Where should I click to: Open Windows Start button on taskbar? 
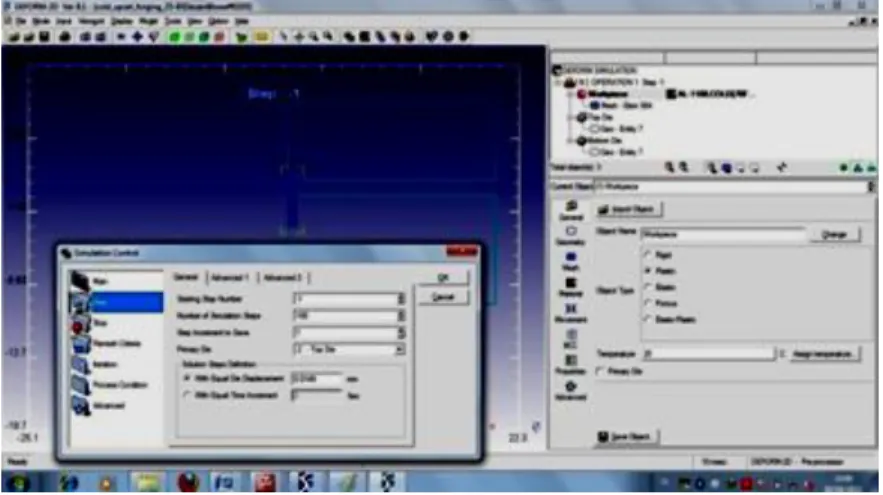click(x=18, y=483)
